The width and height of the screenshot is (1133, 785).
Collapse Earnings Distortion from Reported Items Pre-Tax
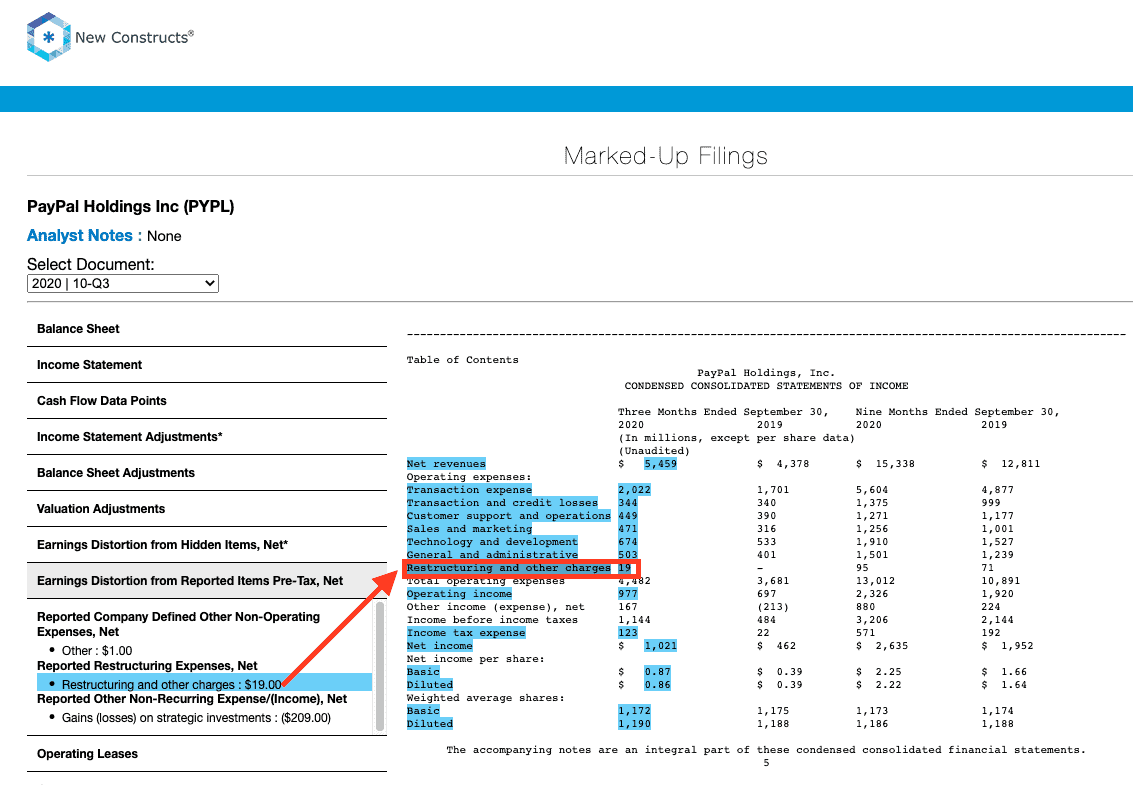point(207,581)
